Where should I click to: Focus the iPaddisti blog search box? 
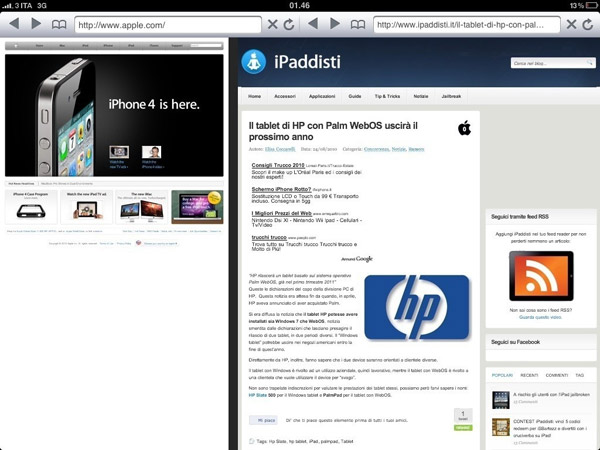(553, 63)
